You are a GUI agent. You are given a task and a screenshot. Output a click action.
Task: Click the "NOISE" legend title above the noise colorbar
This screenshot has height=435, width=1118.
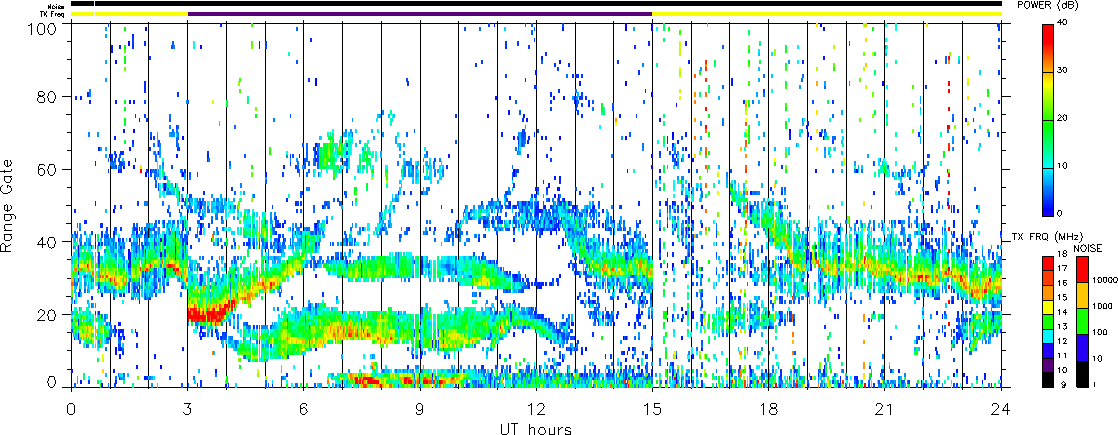click(x=1088, y=247)
